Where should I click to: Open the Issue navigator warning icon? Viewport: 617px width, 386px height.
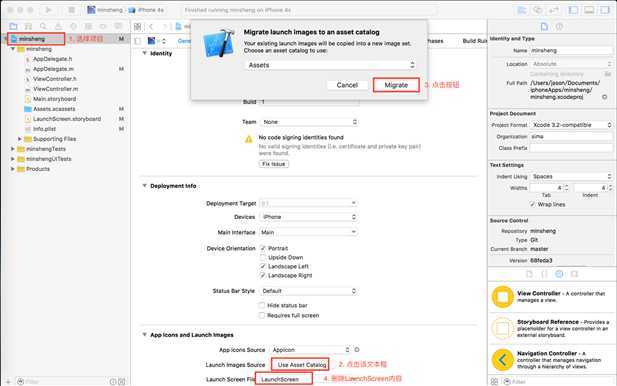(x=58, y=26)
